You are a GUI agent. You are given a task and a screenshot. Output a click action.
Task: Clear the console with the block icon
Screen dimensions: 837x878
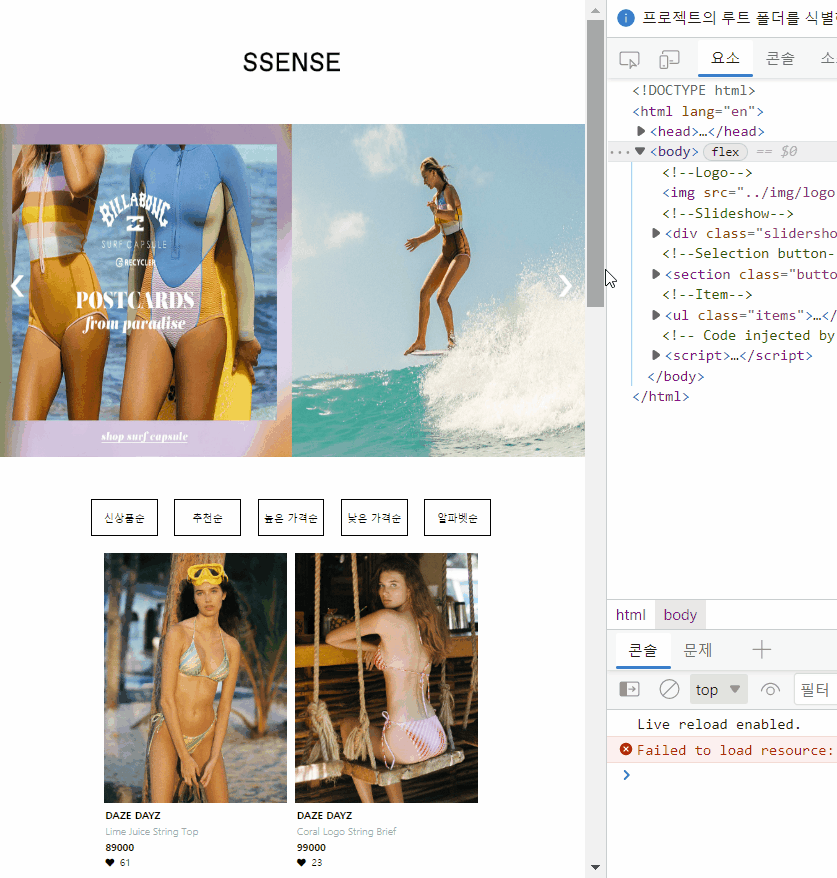tap(669, 689)
